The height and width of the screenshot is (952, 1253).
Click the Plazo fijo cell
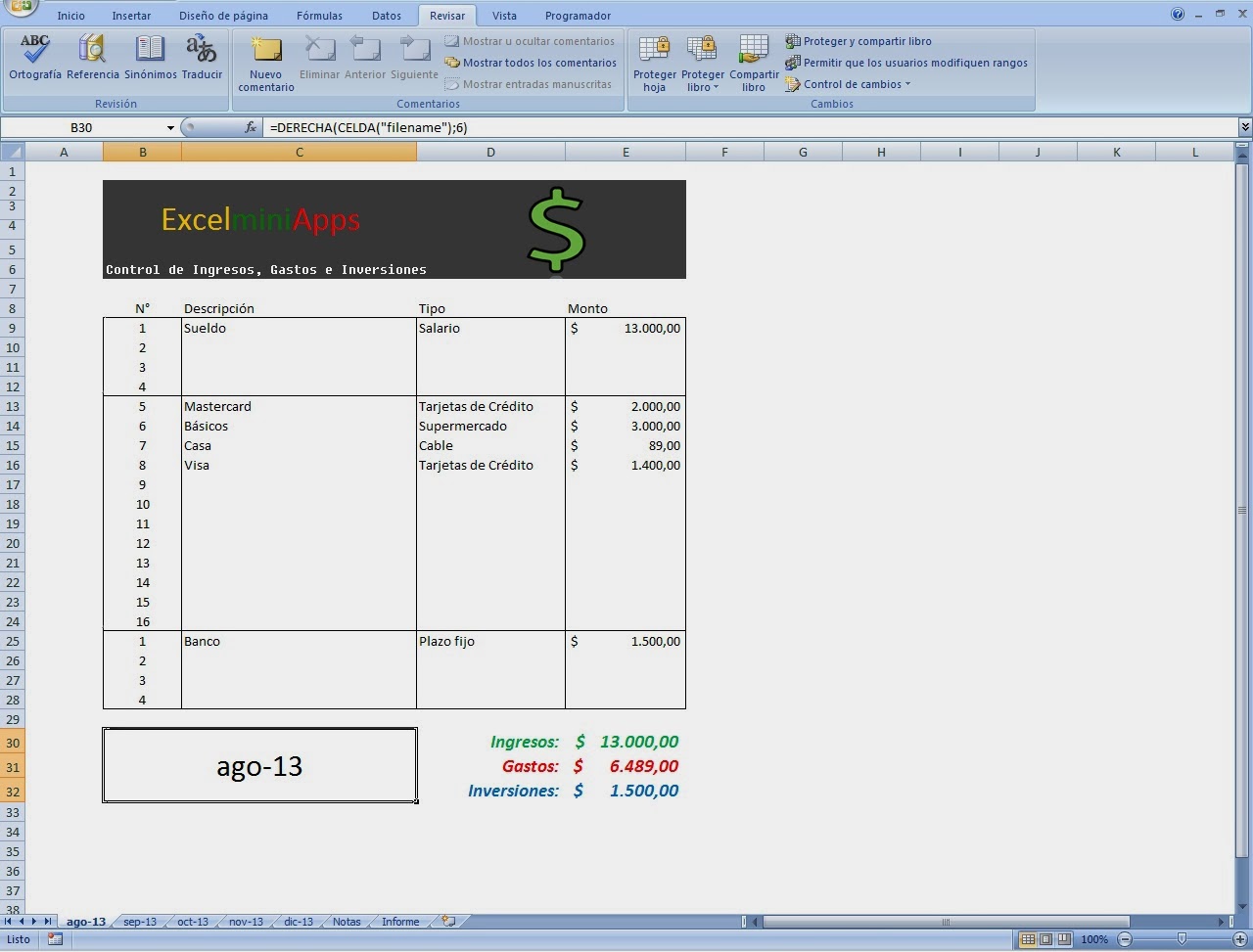click(x=490, y=641)
